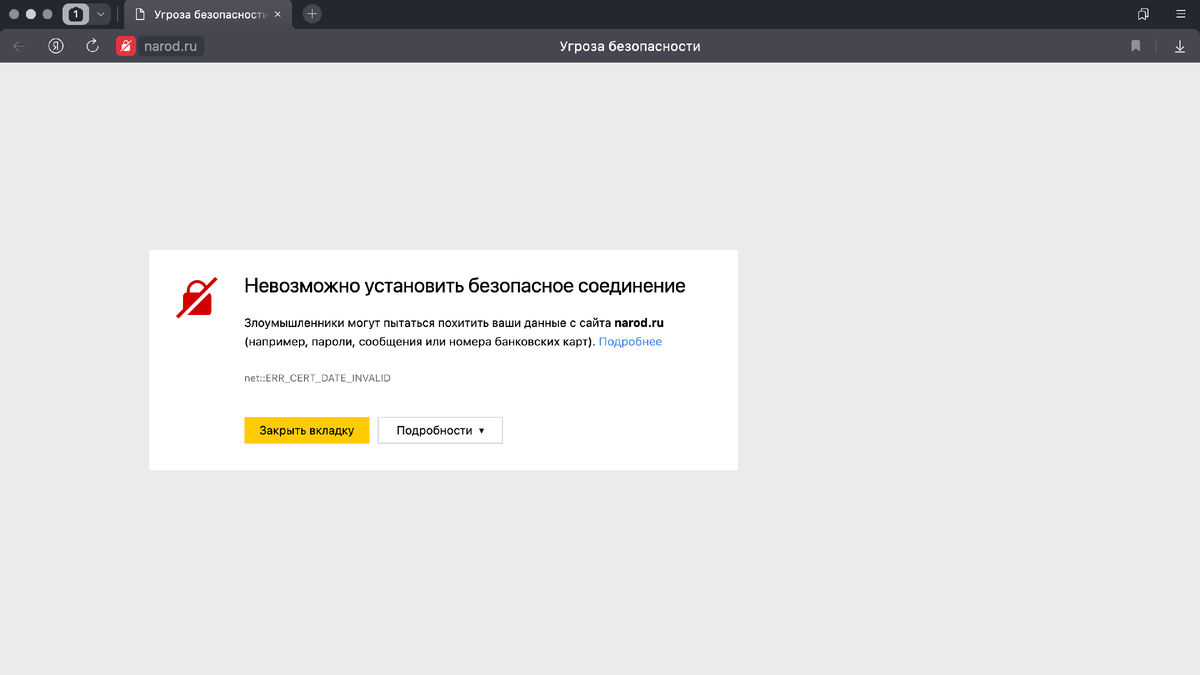Click the narod.ru address field
1200x675 pixels.
169,46
